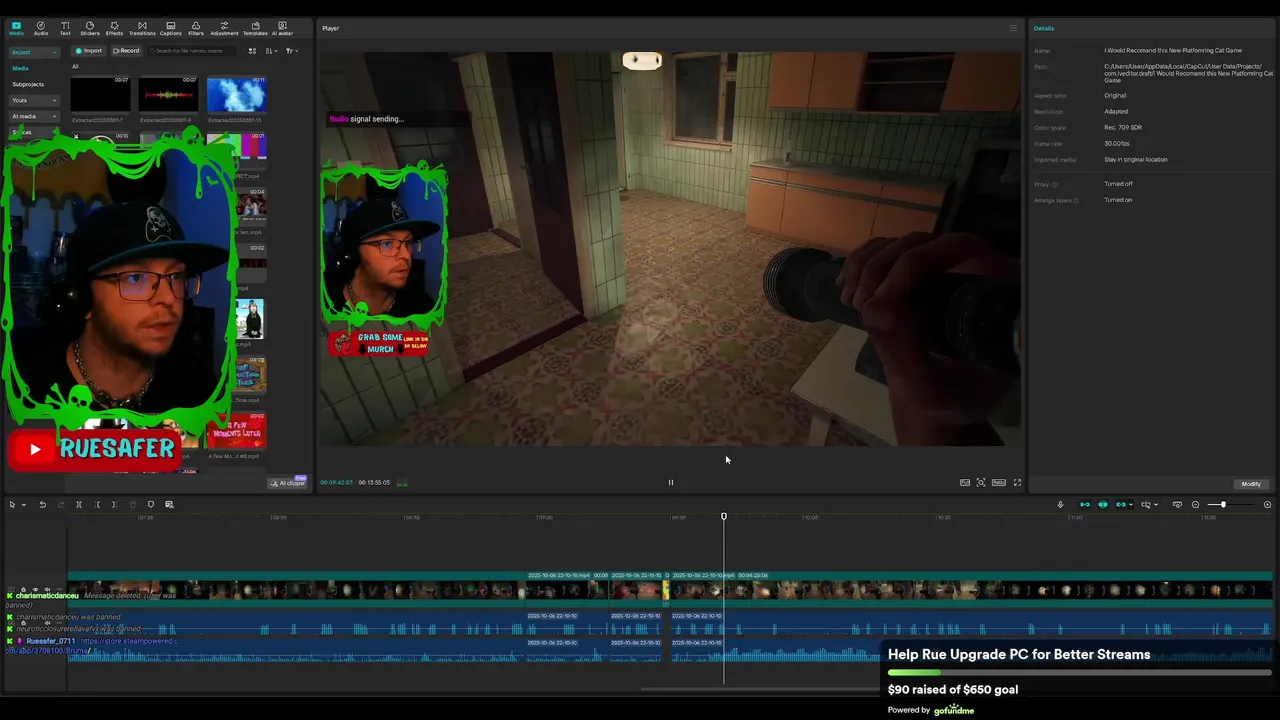Toggle clip linkage
1280x720 pixels.
coord(1120,505)
